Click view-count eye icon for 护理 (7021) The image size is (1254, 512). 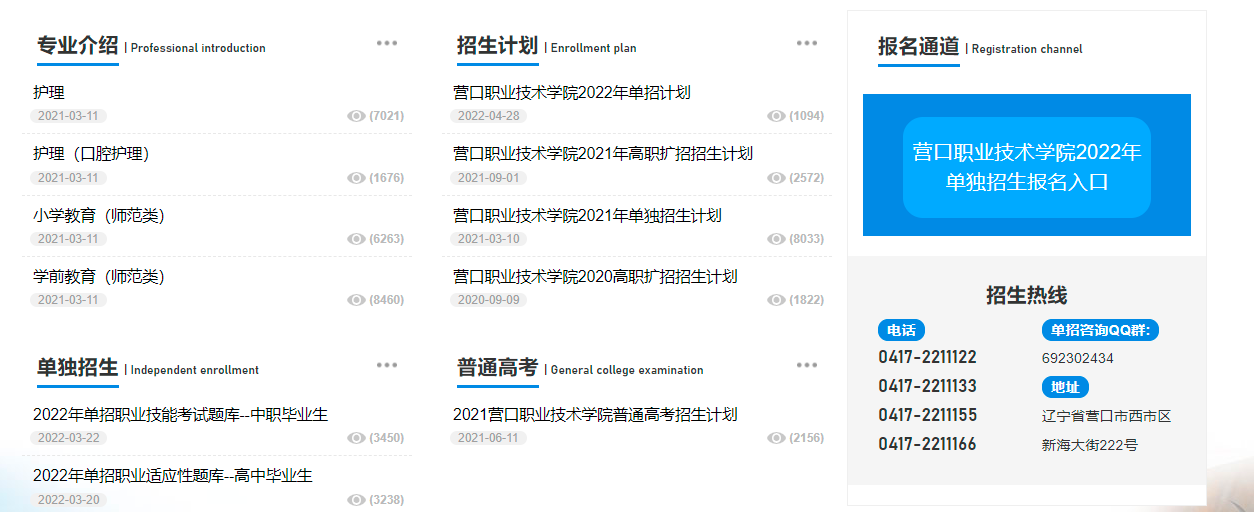point(356,116)
